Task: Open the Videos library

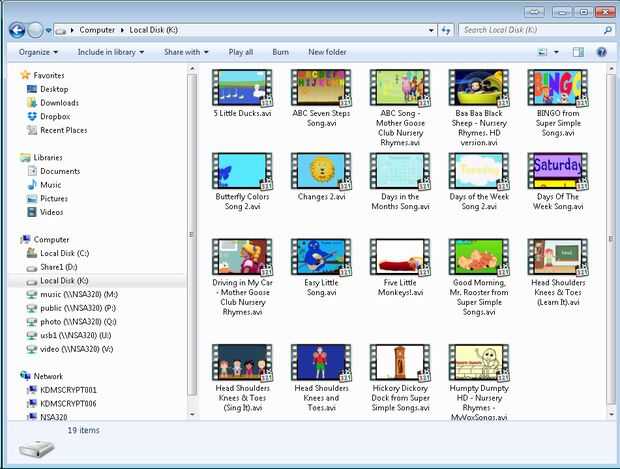Action: tap(45, 212)
